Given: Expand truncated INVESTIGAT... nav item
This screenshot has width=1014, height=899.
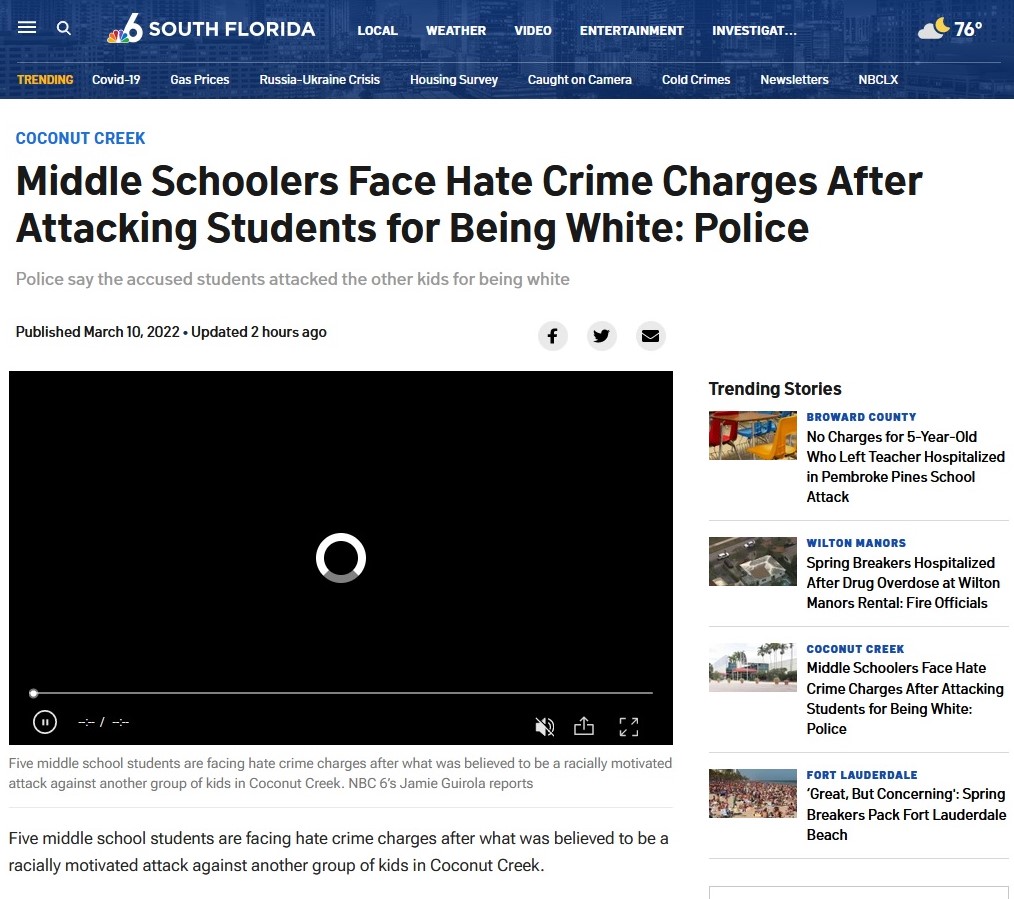Looking at the screenshot, I should click(x=754, y=30).
